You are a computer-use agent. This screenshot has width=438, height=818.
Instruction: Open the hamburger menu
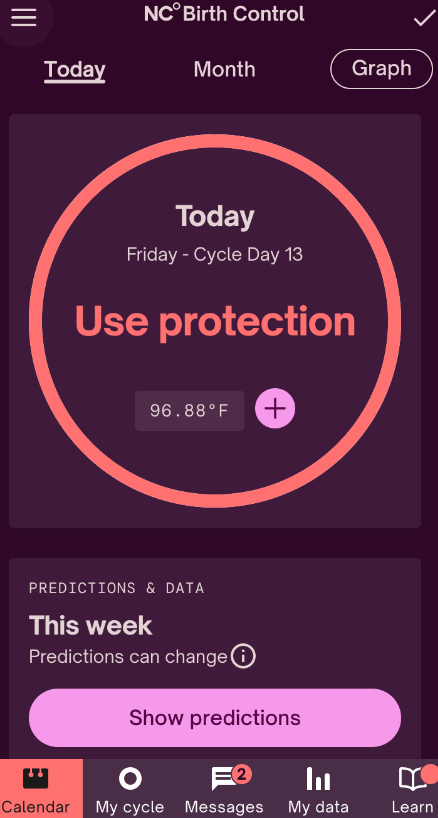click(x=23, y=18)
